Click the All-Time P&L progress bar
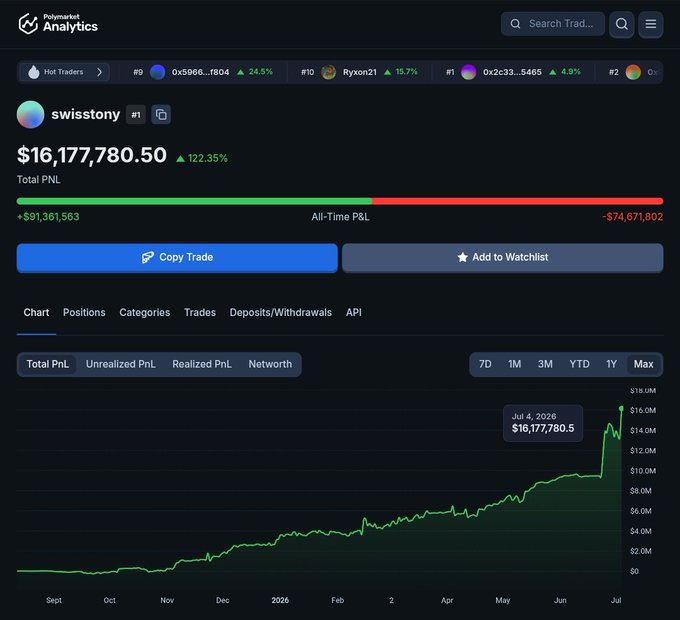680x620 pixels. click(340, 201)
